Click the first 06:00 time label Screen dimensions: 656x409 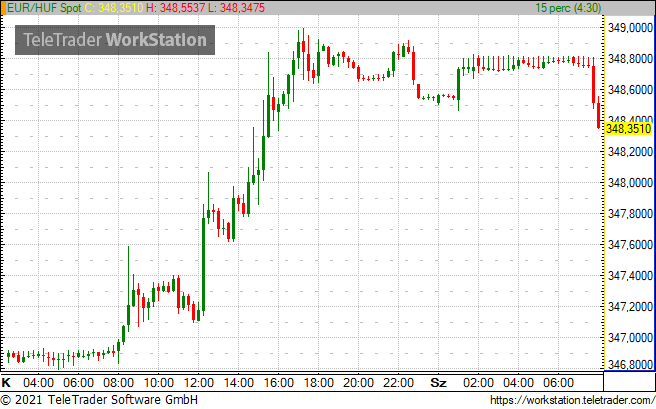point(78,382)
